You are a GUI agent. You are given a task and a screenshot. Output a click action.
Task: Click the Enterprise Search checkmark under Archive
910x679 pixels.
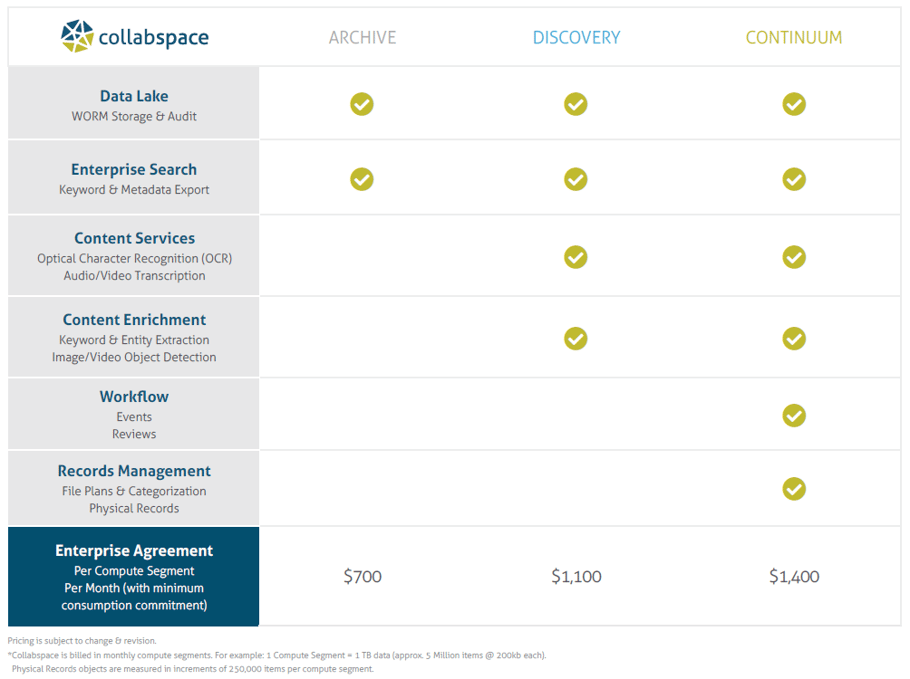362,179
